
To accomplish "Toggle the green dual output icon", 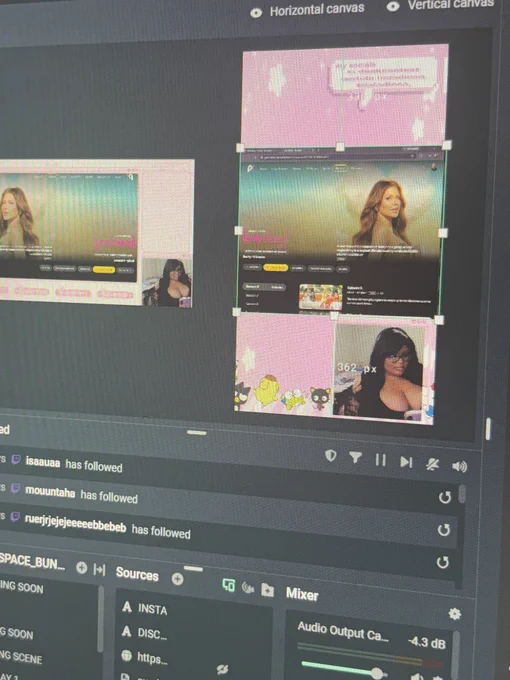I will [229, 585].
